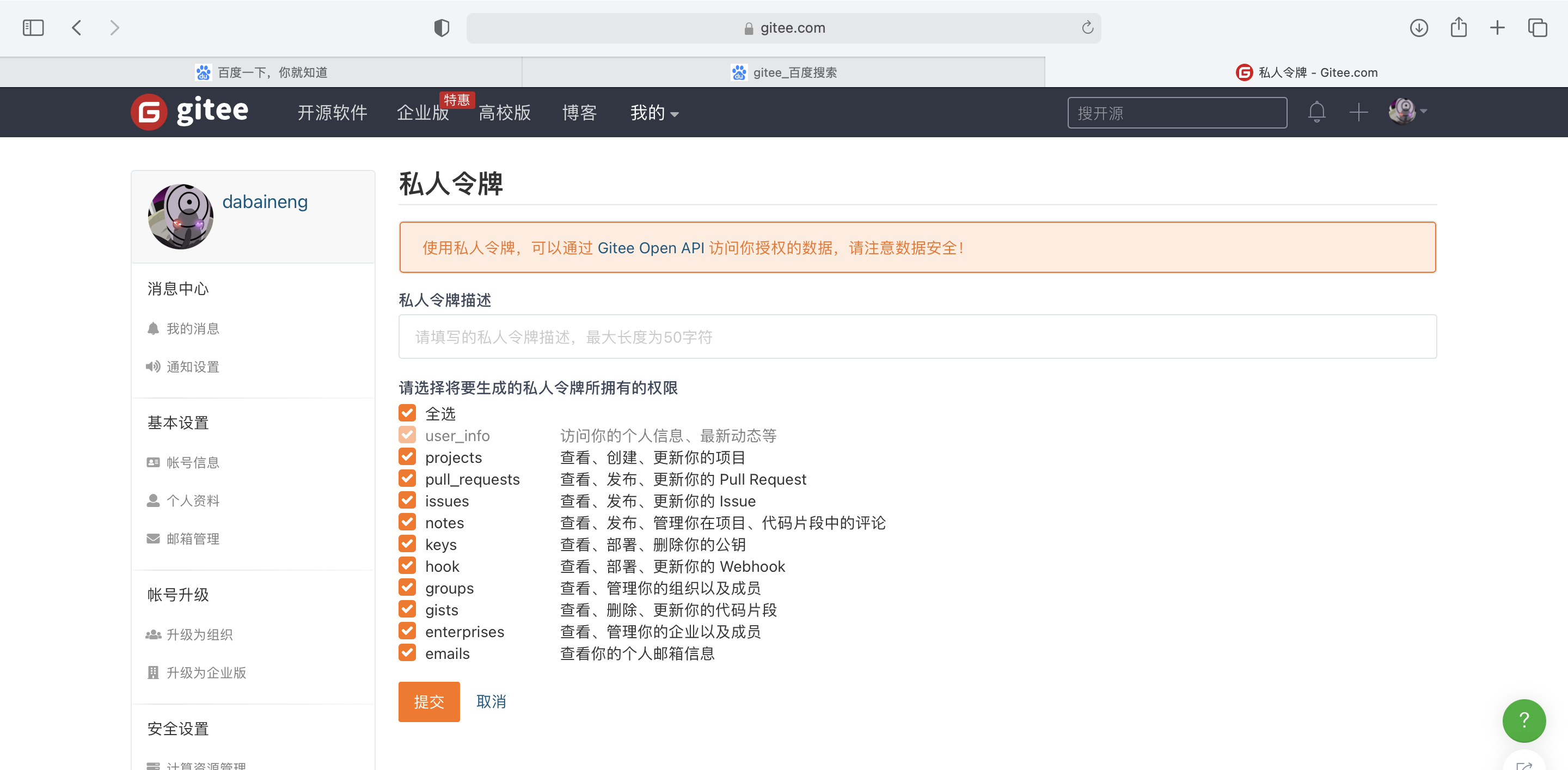Toggle 全选 select all checkbox
The image size is (1568, 770).
tap(407, 412)
